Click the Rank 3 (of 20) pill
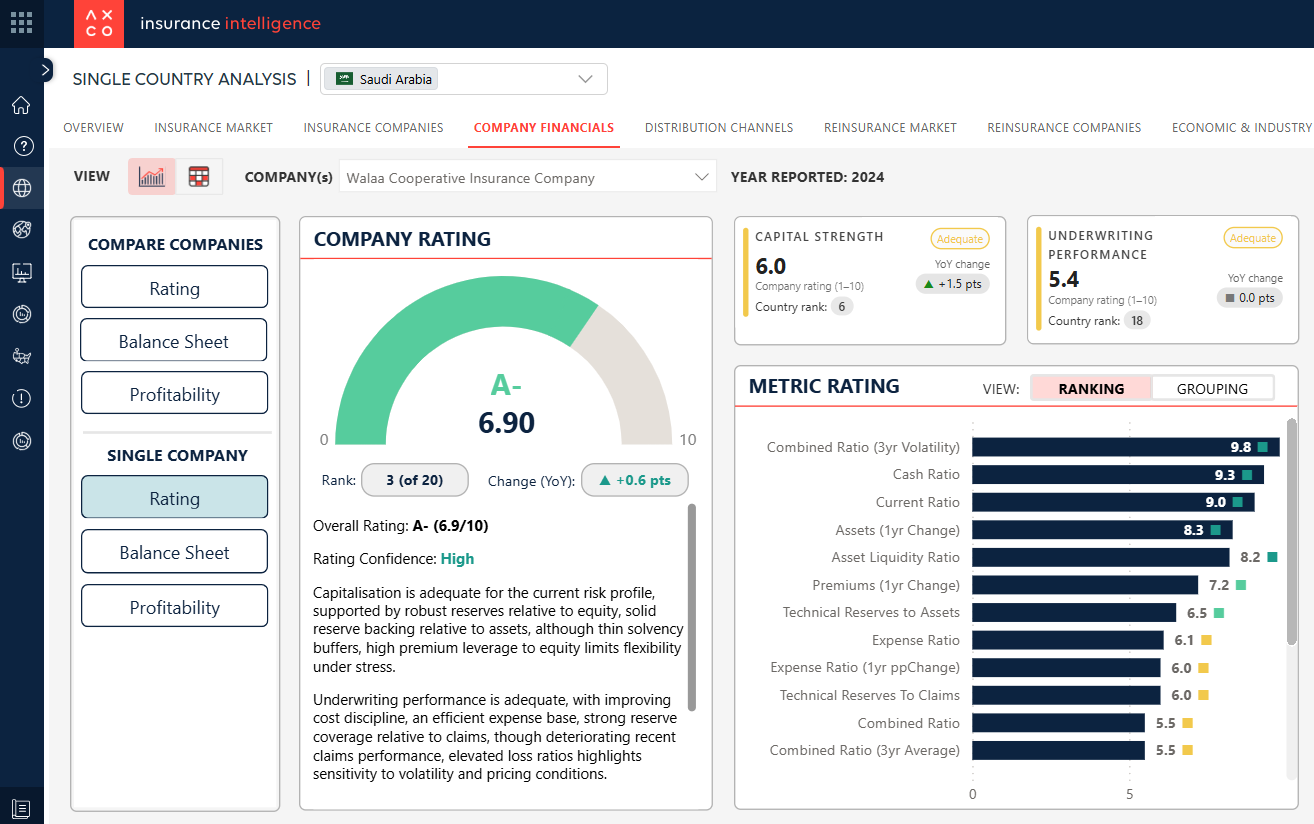Image resolution: width=1314 pixels, height=824 pixels. click(x=415, y=480)
